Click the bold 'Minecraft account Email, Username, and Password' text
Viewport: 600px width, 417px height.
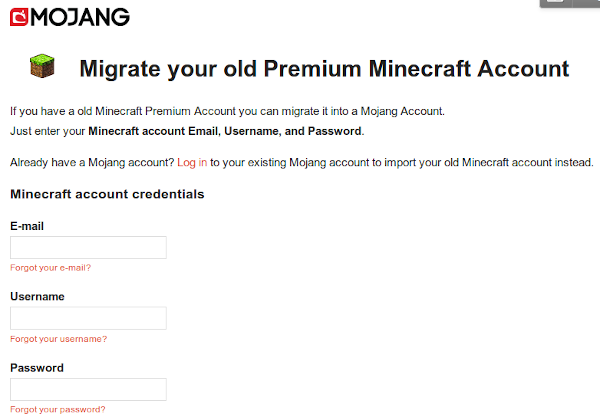pos(226,131)
